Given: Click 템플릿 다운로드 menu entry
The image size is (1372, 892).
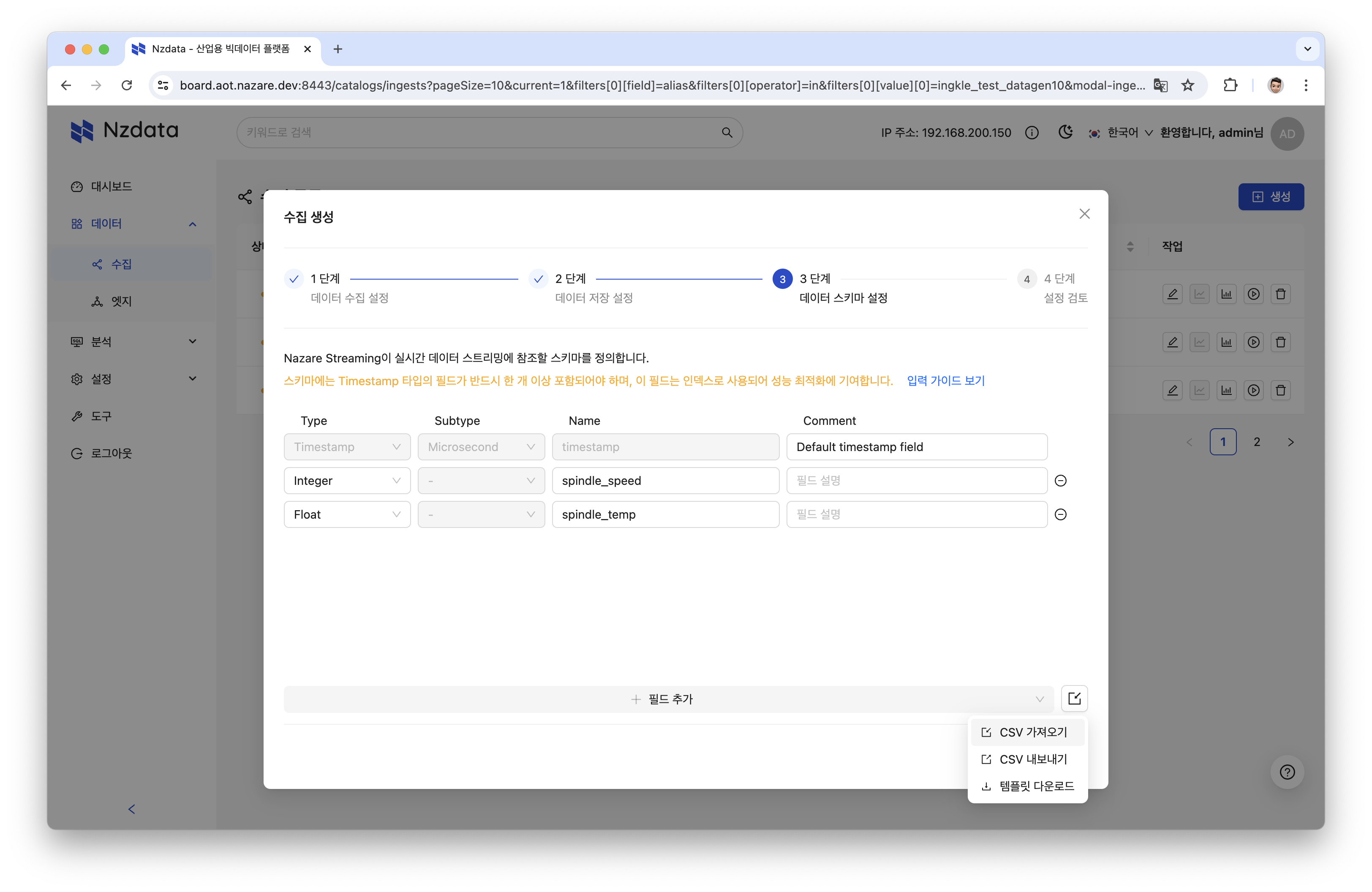Looking at the screenshot, I should 1027,786.
